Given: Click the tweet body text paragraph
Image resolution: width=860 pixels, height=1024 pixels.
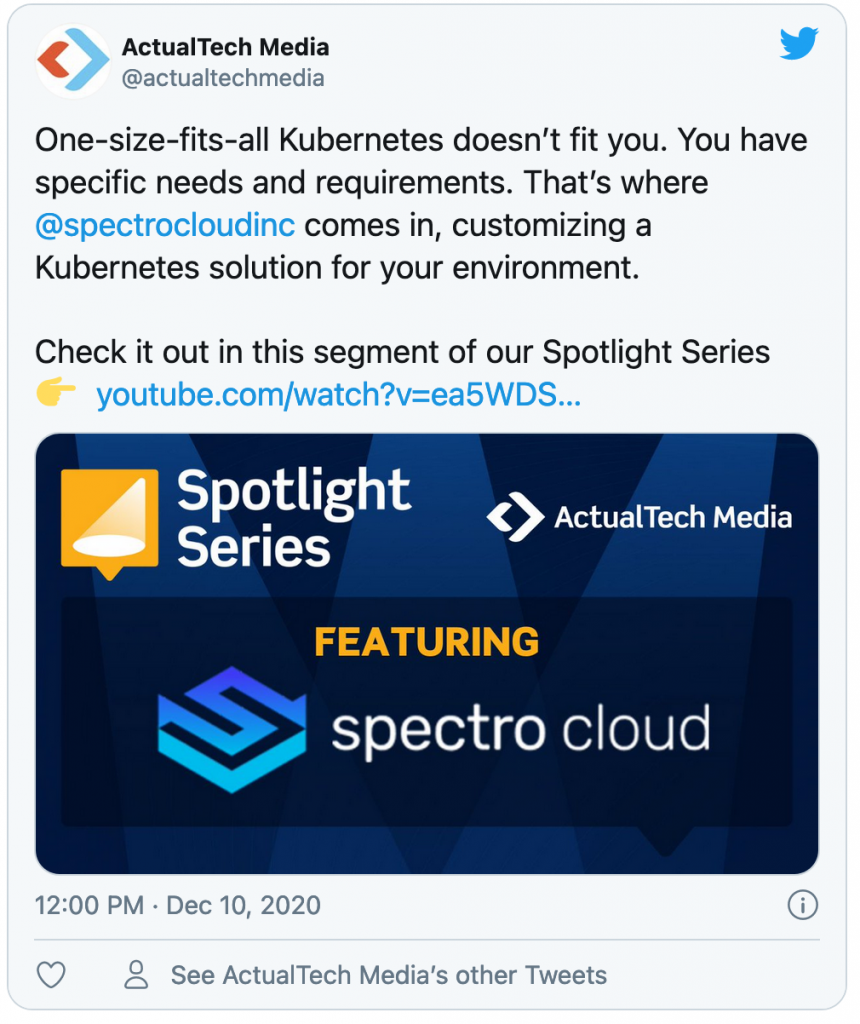Looking at the screenshot, I should [x=421, y=204].
